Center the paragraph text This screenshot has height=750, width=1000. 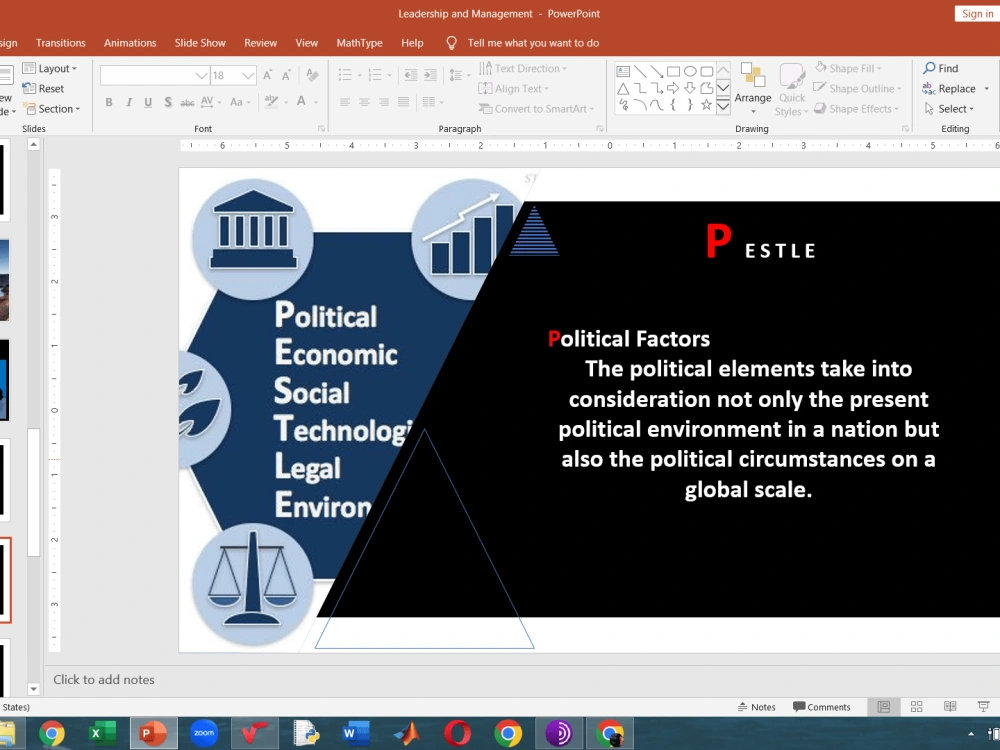(x=364, y=102)
